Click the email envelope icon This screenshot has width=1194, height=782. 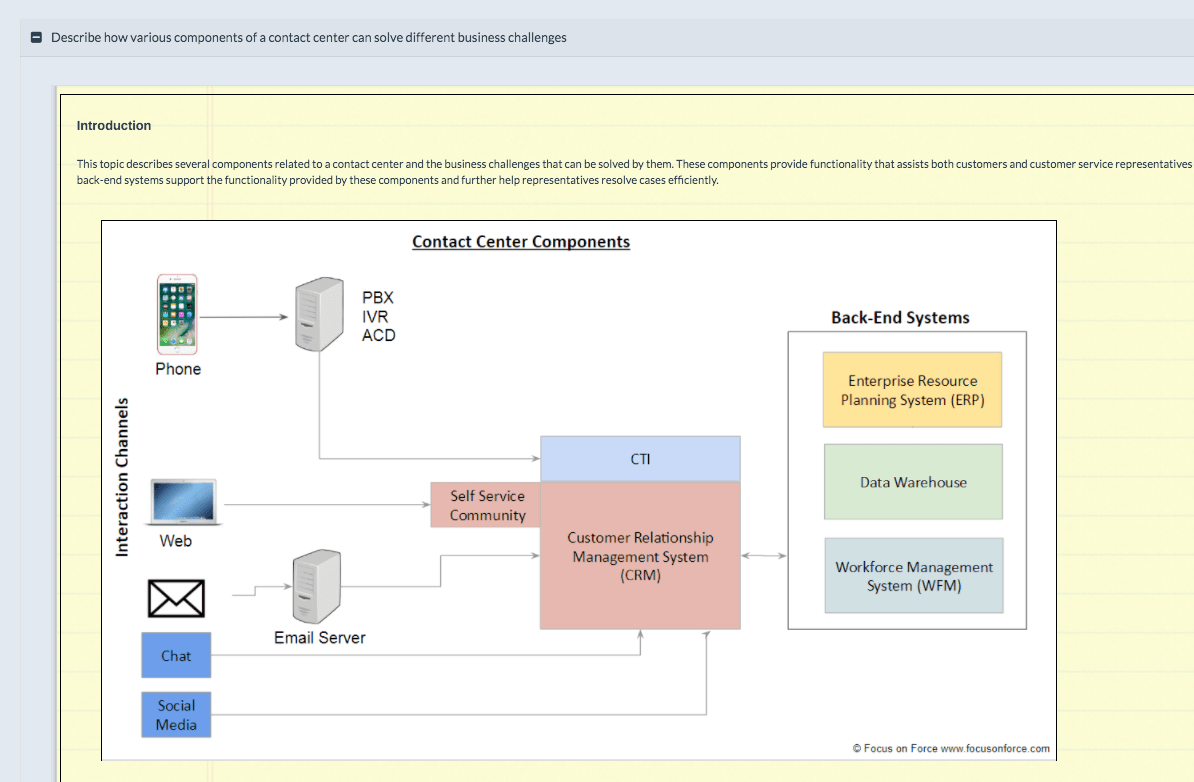(176, 598)
